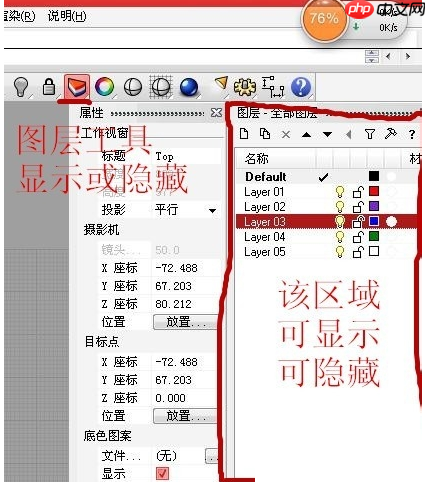Toggle visibility bulb of Layer 02

pos(340,207)
